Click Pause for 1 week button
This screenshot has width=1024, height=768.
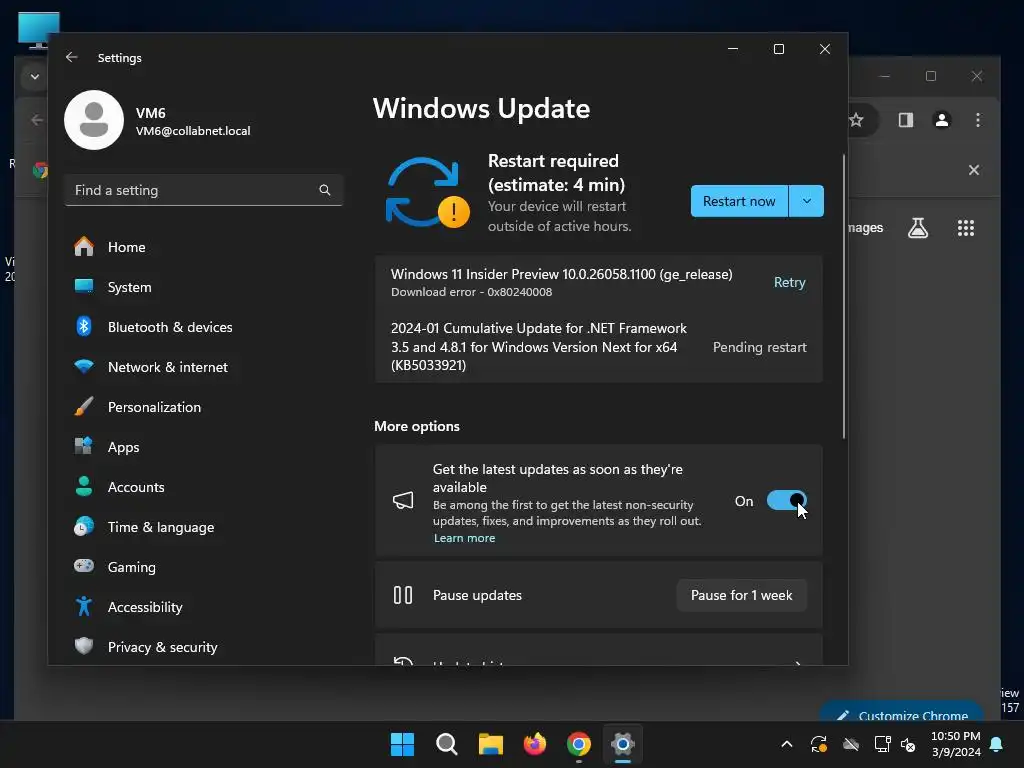coord(741,595)
